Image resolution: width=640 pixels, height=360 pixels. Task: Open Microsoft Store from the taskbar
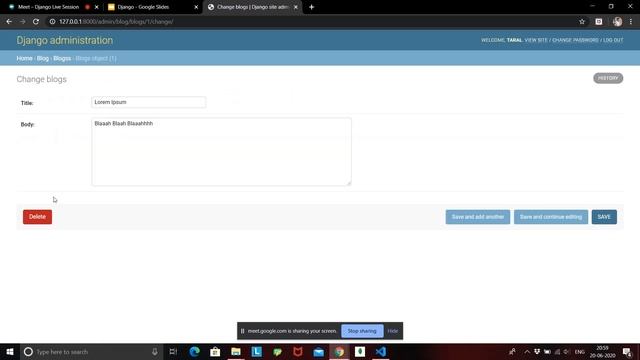coord(215,352)
